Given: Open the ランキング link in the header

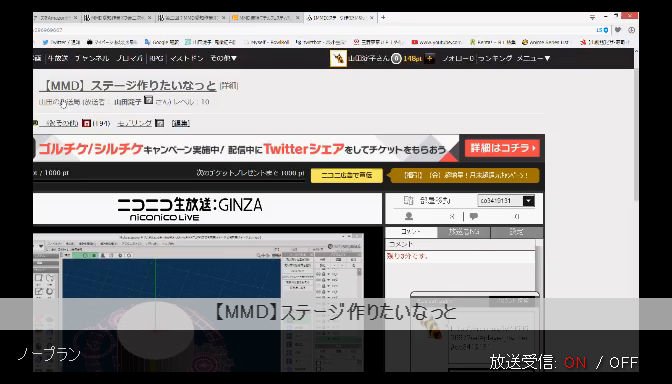Looking at the screenshot, I should (495, 58).
